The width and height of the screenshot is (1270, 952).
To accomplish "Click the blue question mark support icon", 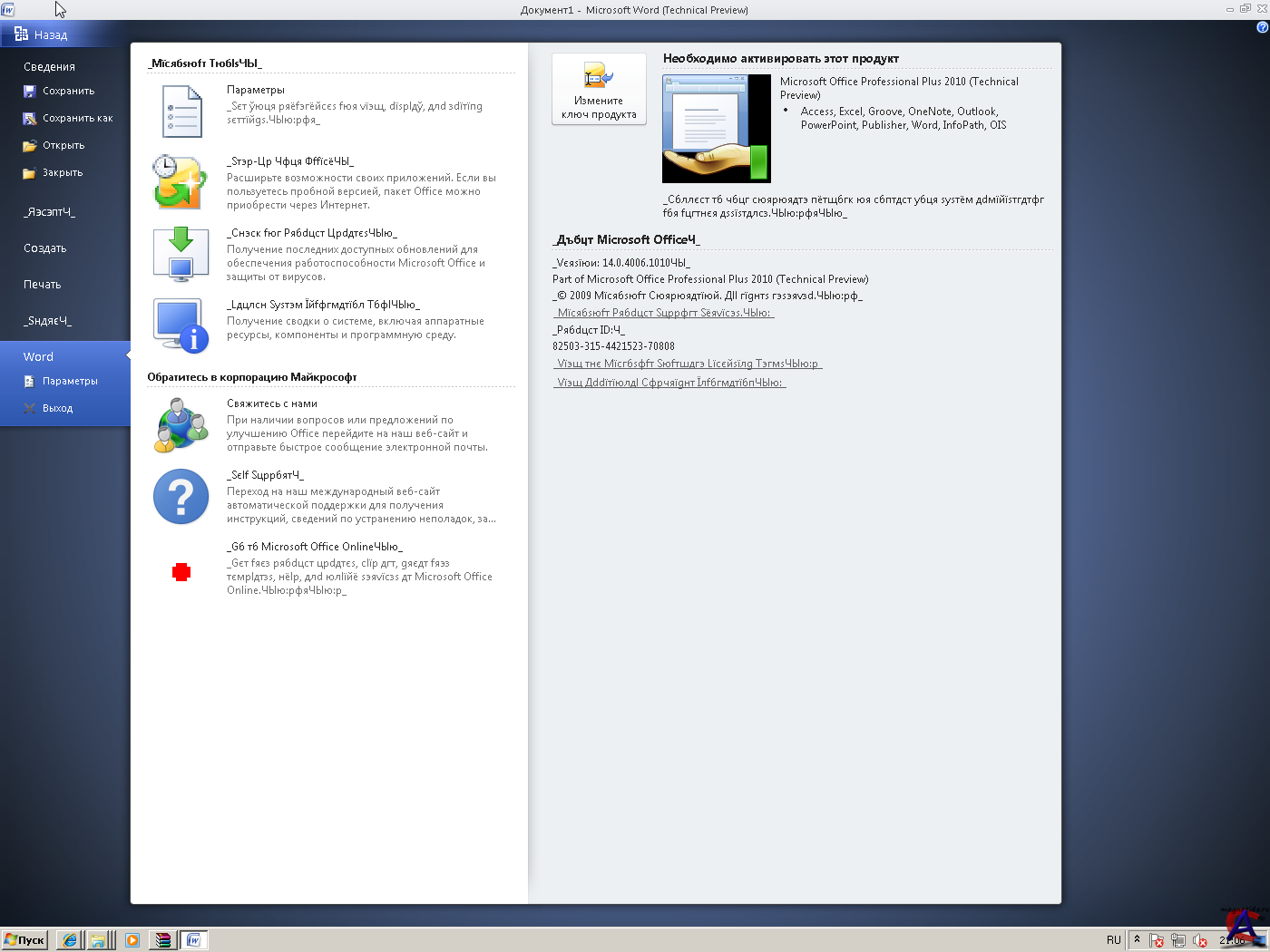I will click(x=181, y=497).
